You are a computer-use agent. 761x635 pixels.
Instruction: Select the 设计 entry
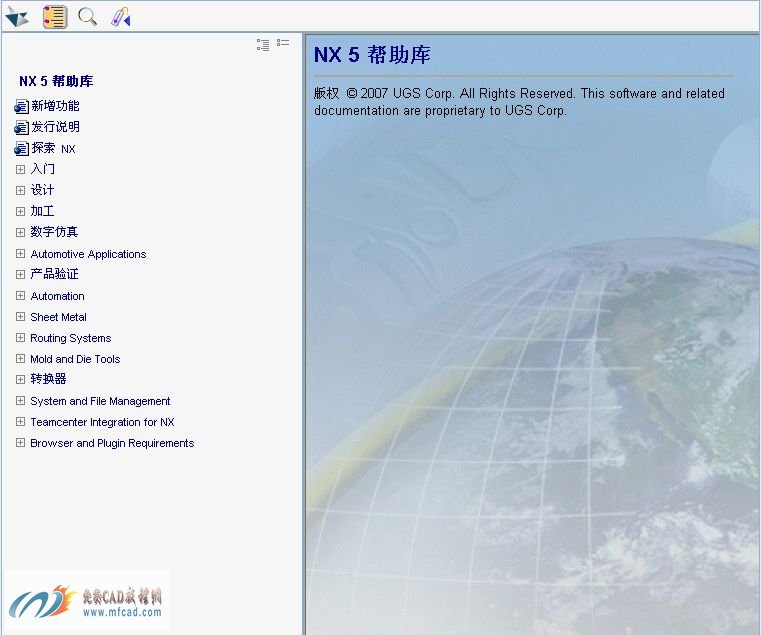click(x=42, y=190)
